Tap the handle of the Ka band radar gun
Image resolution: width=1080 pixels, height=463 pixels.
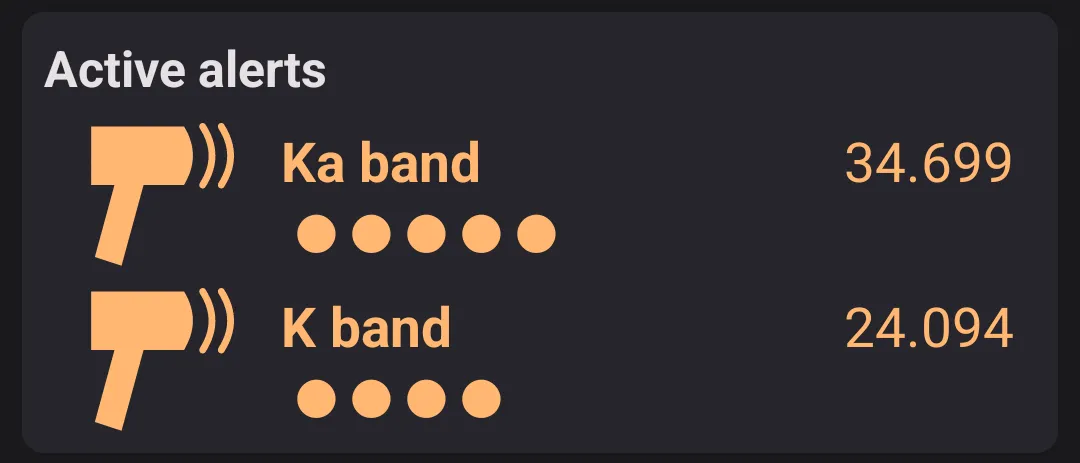[x=118, y=225]
